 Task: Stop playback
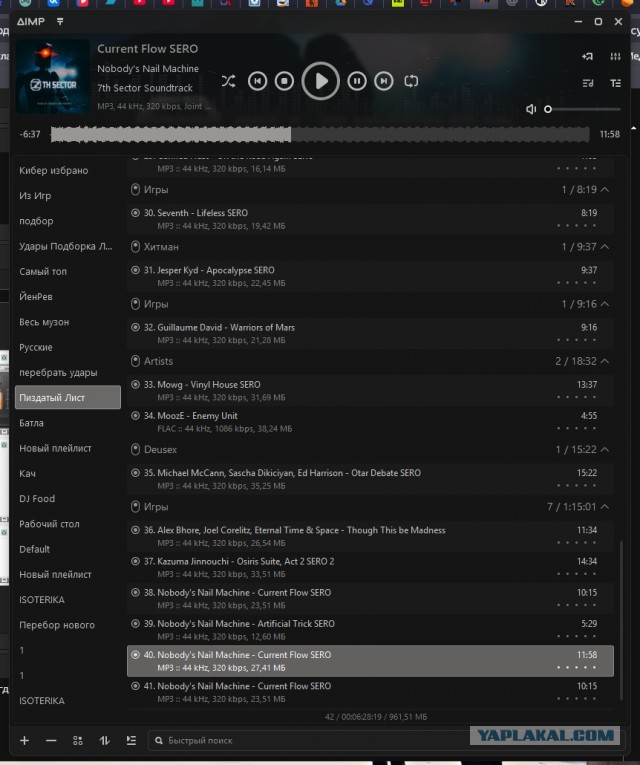[x=284, y=81]
